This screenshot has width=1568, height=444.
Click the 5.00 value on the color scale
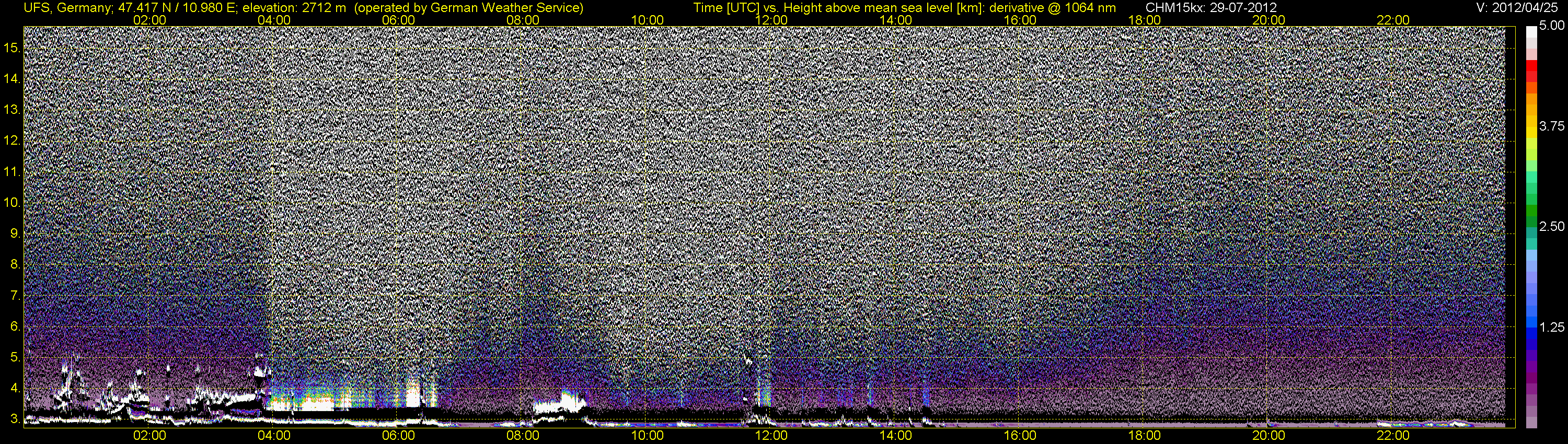1552,26
